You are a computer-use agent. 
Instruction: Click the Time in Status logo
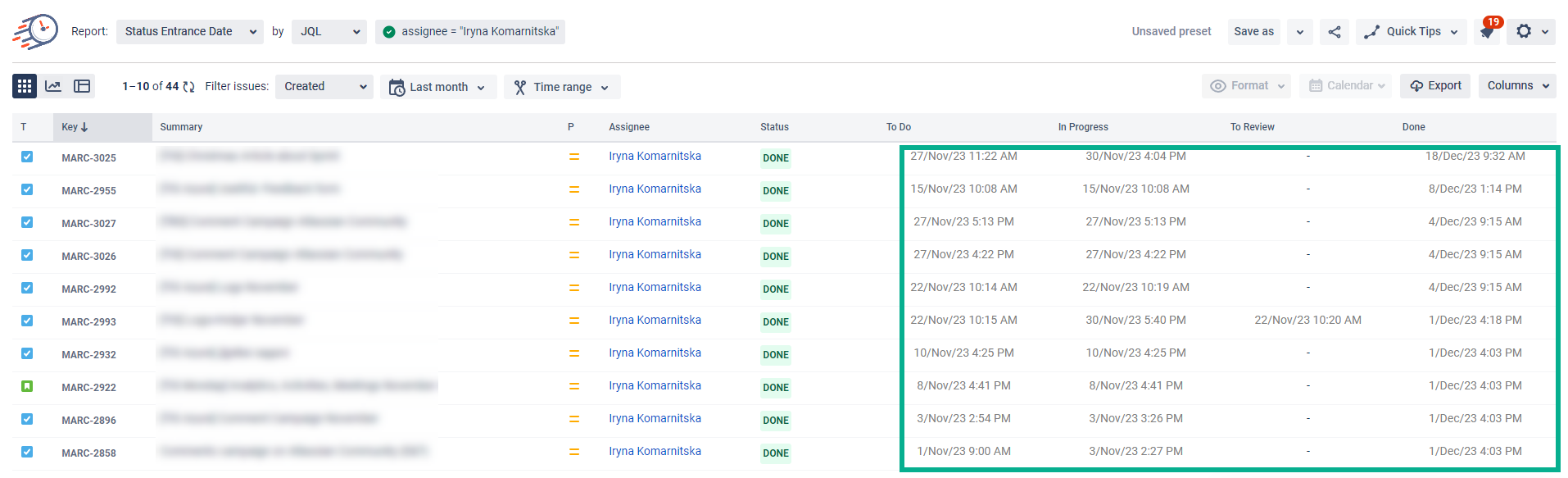pyautogui.click(x=35, y=31)
